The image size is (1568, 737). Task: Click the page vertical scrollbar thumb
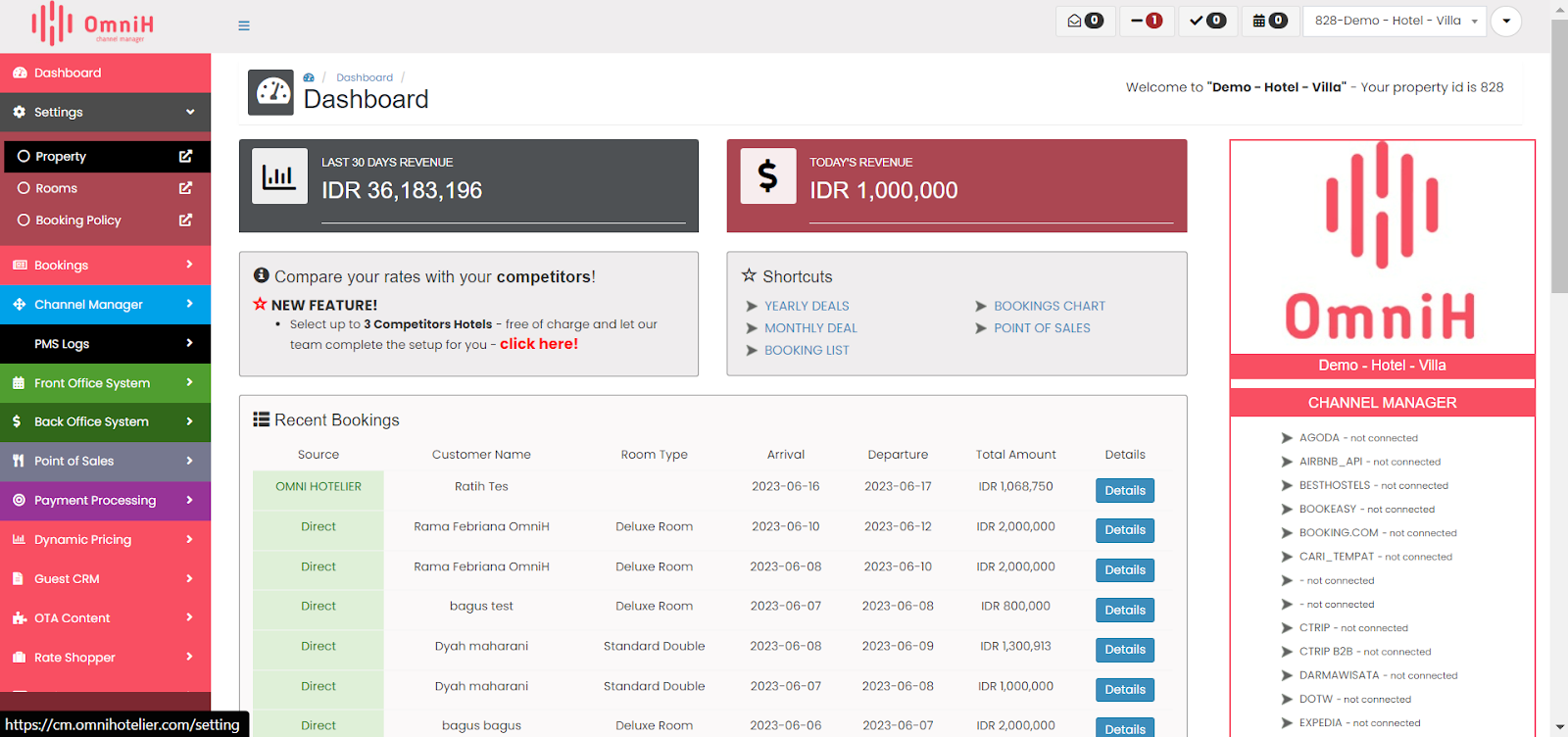(x=1559, y=157)
